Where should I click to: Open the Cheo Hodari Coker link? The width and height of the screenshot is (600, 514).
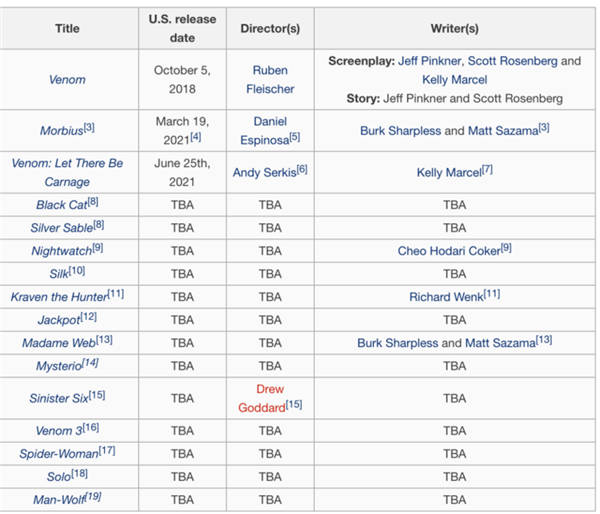pyautogui.click(x=449, y=251)
